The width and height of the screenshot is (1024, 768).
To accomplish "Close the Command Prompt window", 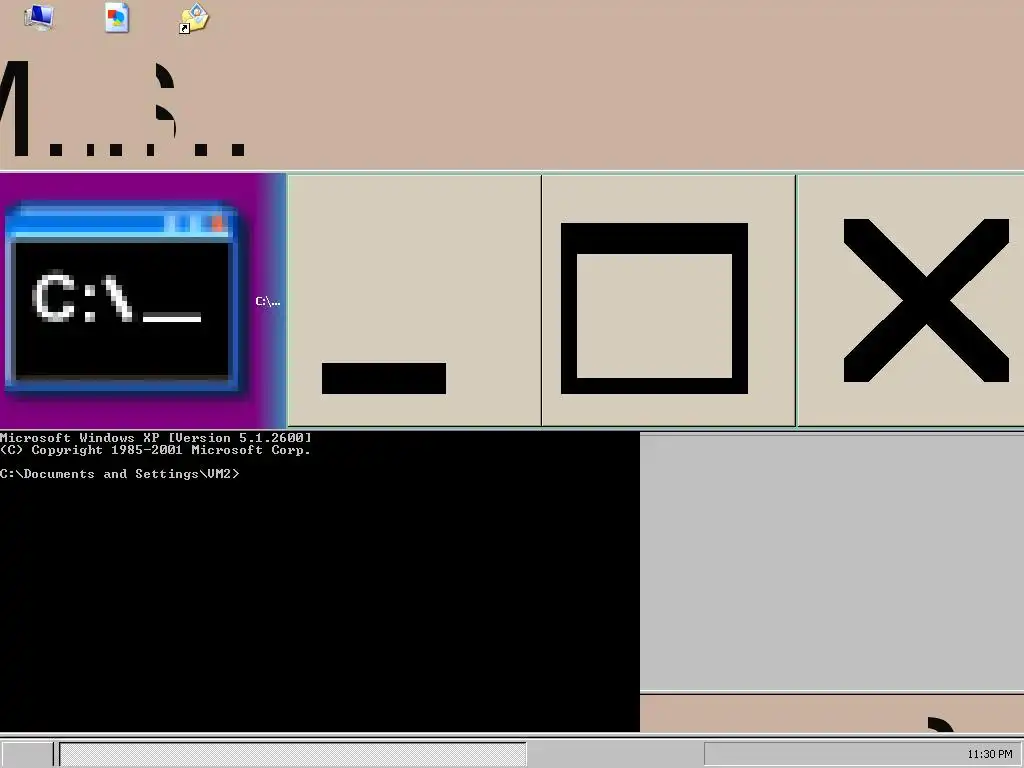I will click(911, 301).
